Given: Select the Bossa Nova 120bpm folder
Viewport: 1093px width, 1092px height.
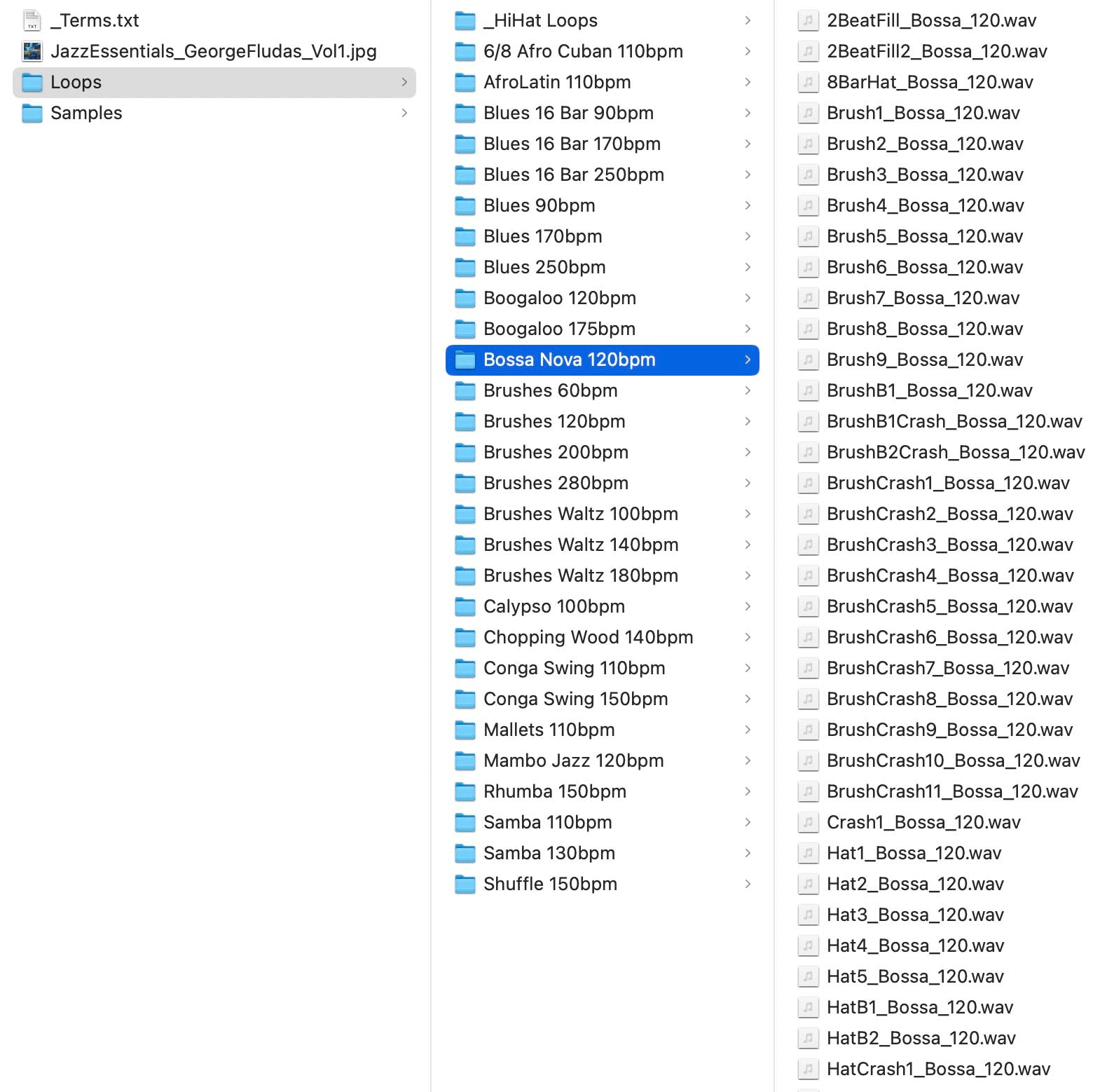Looking at the screenshot, I should click(569, 360).
